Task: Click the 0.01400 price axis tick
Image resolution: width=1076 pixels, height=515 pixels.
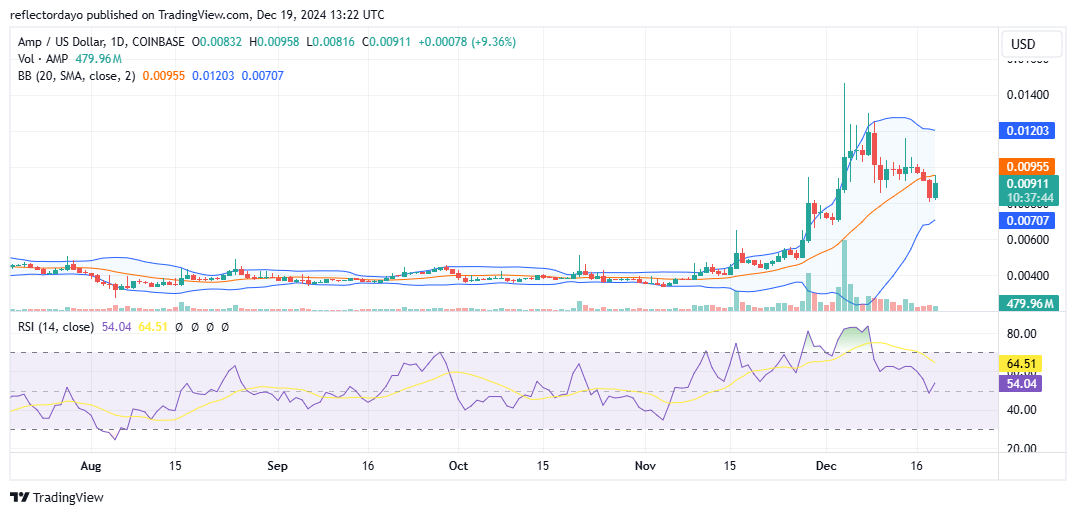Action: coord(1030,94)
